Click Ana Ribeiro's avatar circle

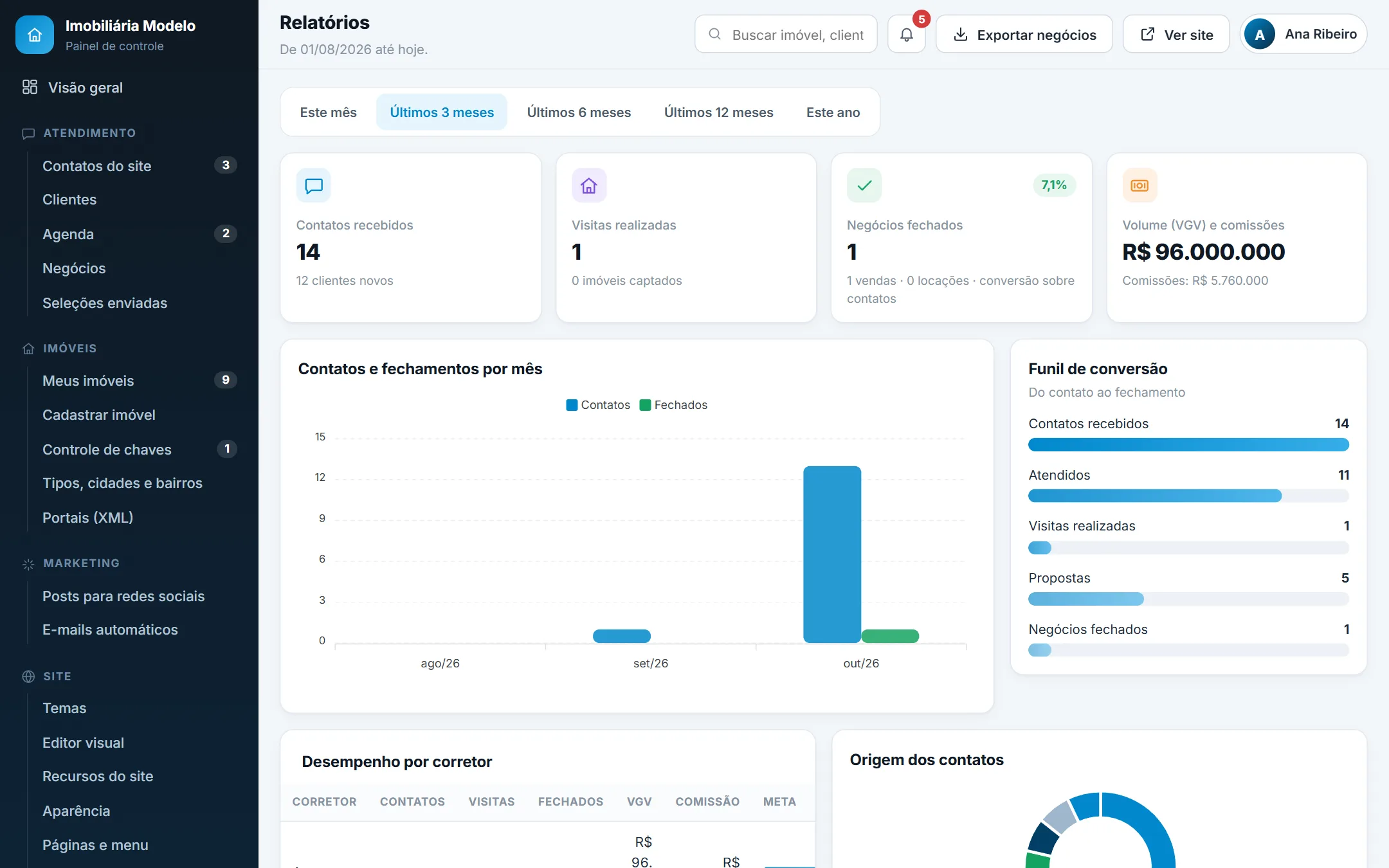click(x=1260, y=35)
